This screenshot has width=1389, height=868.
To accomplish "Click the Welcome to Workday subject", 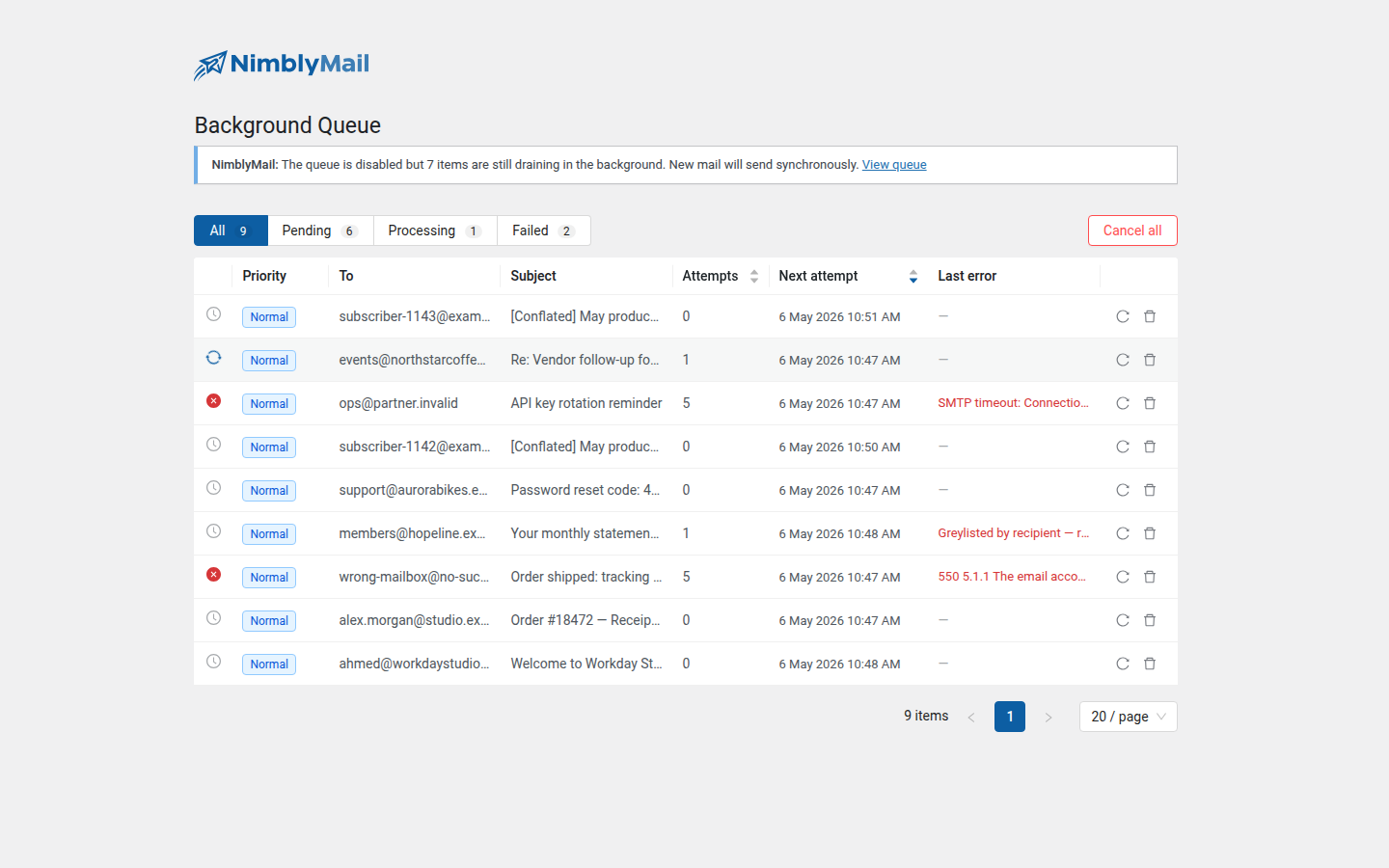I will (x=586, y=664).
